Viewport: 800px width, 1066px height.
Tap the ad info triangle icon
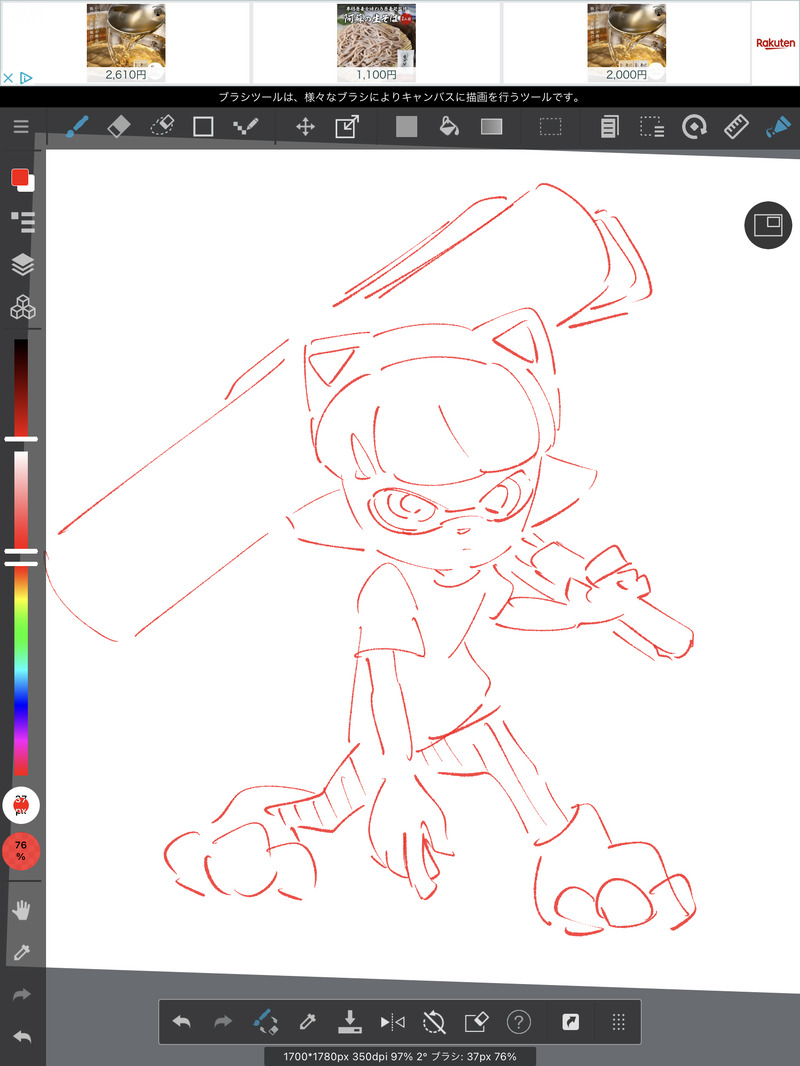coord(26,78)
